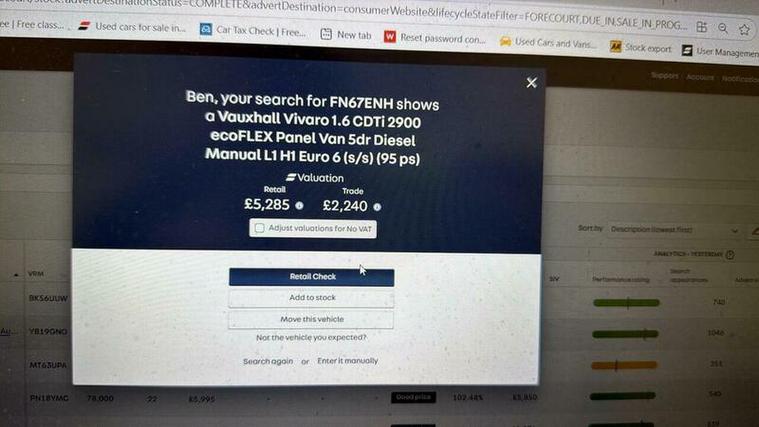759x427 pixels.
Task: Open the New tab bookmark
Action: coord(346,34)
